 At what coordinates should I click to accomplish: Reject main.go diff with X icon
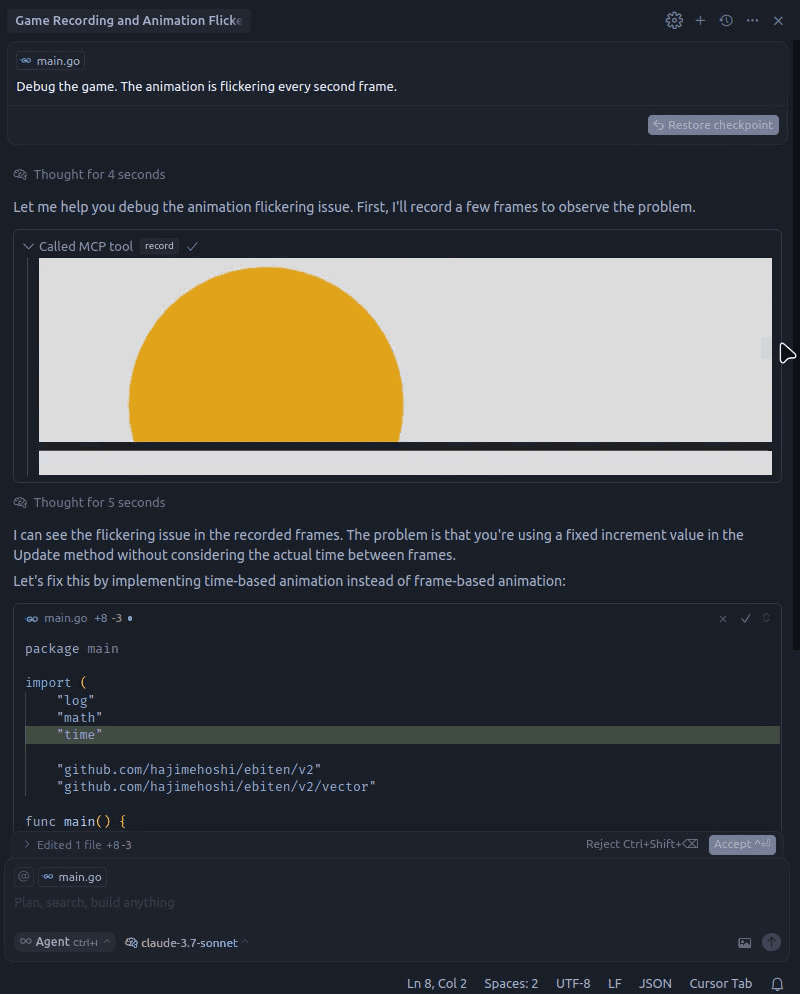[x=723, y=618]
